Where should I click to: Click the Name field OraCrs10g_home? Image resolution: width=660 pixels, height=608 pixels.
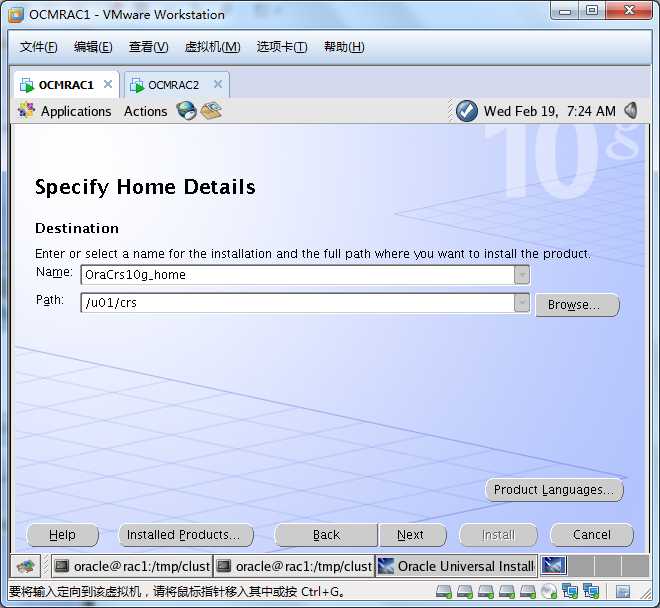click(x=298, y=275)
